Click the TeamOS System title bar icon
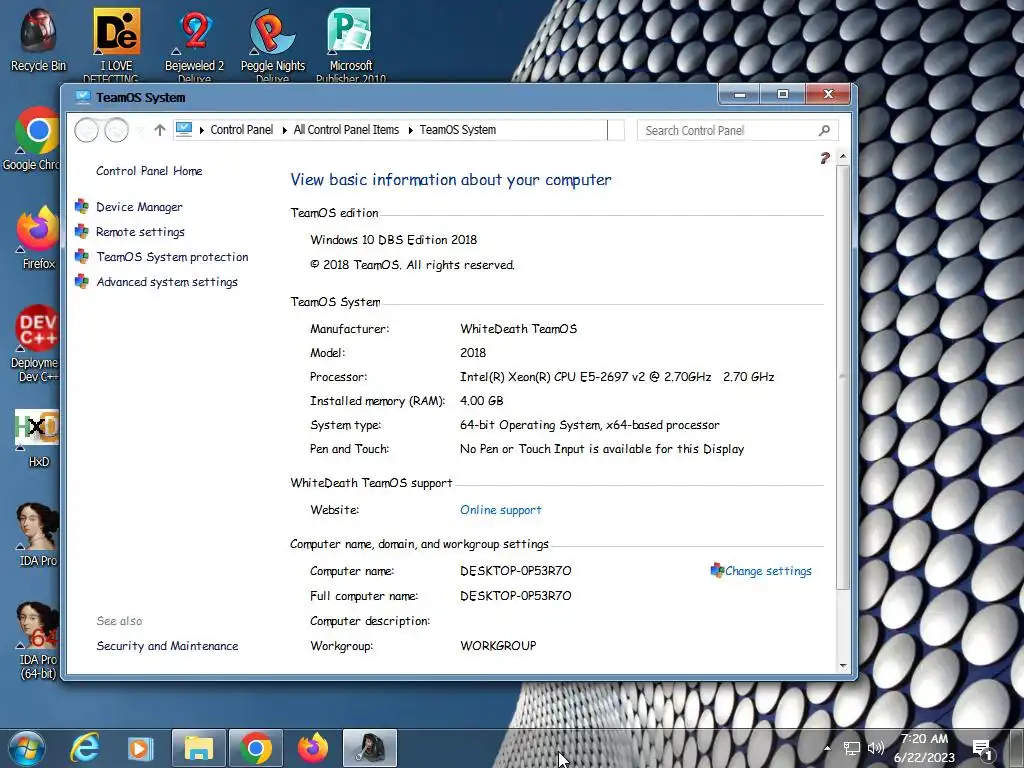This screenshot has width=1024, height=768. [82, 97]
